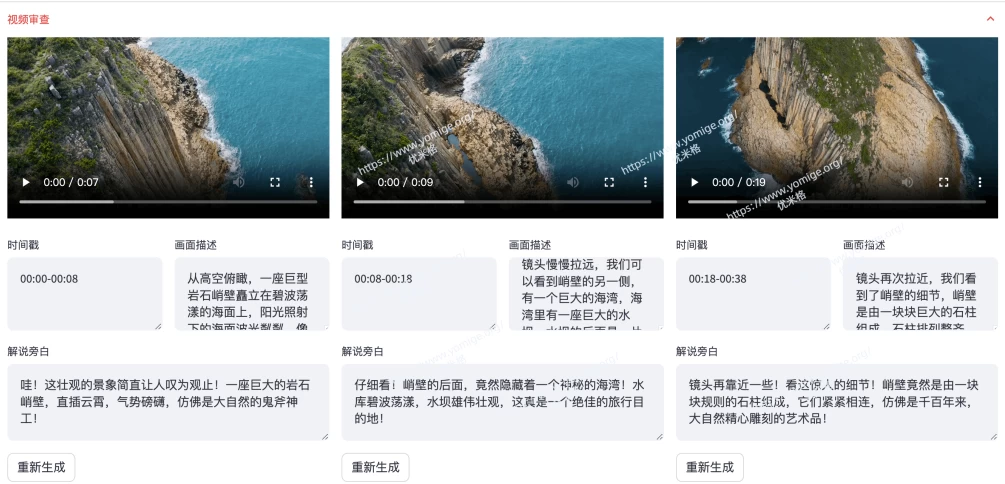This screenshot has height=484, width=1005.
Task: Click the 00:00-00:08 timestamp field
Action: (x=84, y=293)
